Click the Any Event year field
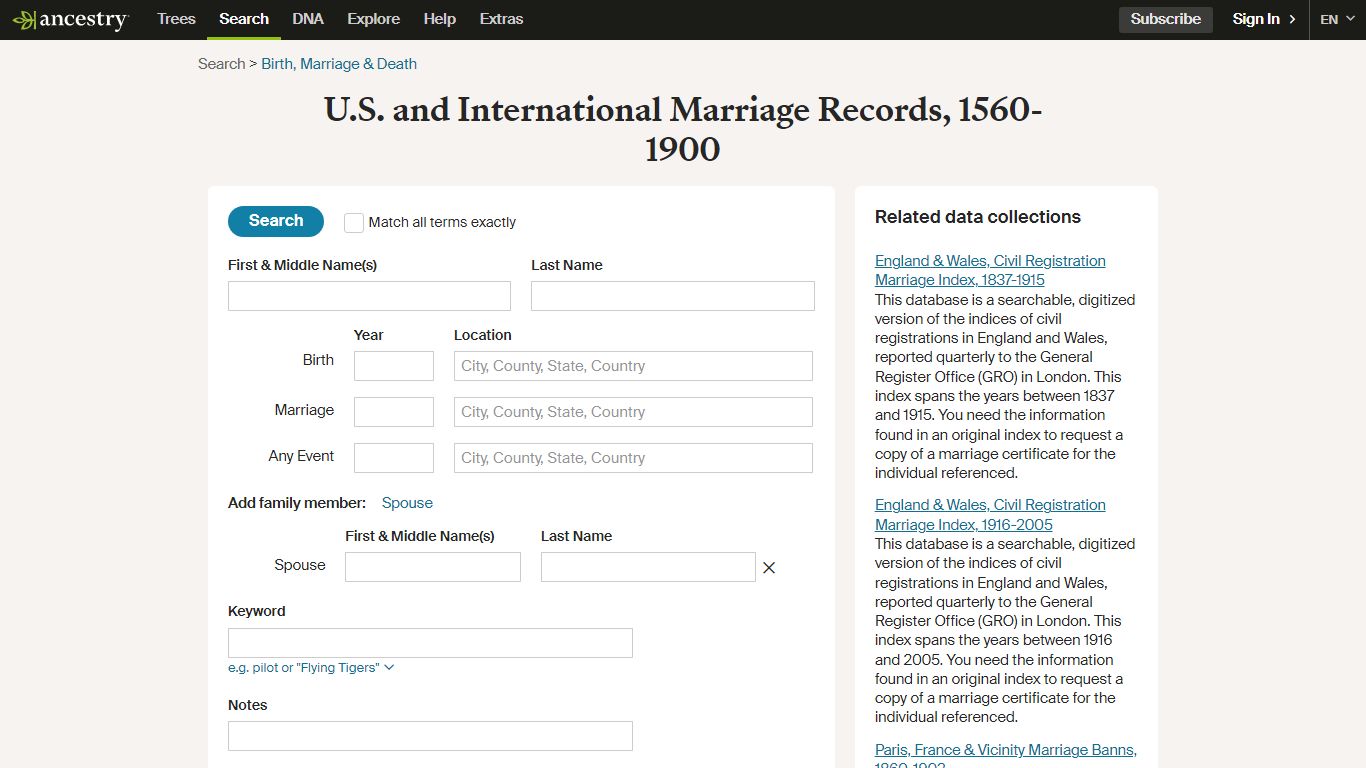This screenshot has height=768, width=1366. 394,458
